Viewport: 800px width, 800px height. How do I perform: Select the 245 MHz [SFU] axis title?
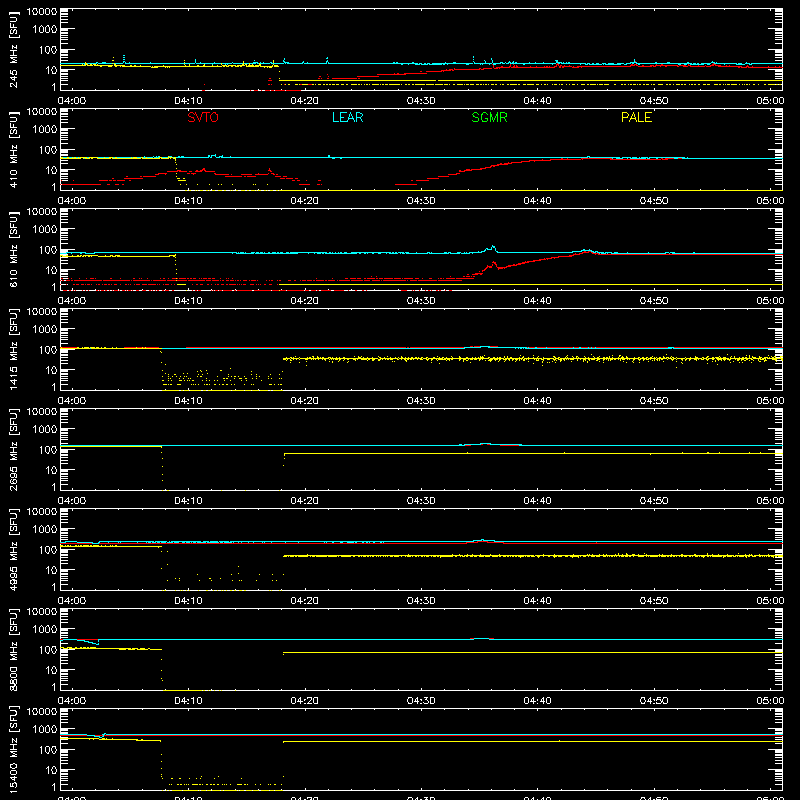[x=14, y=50]
